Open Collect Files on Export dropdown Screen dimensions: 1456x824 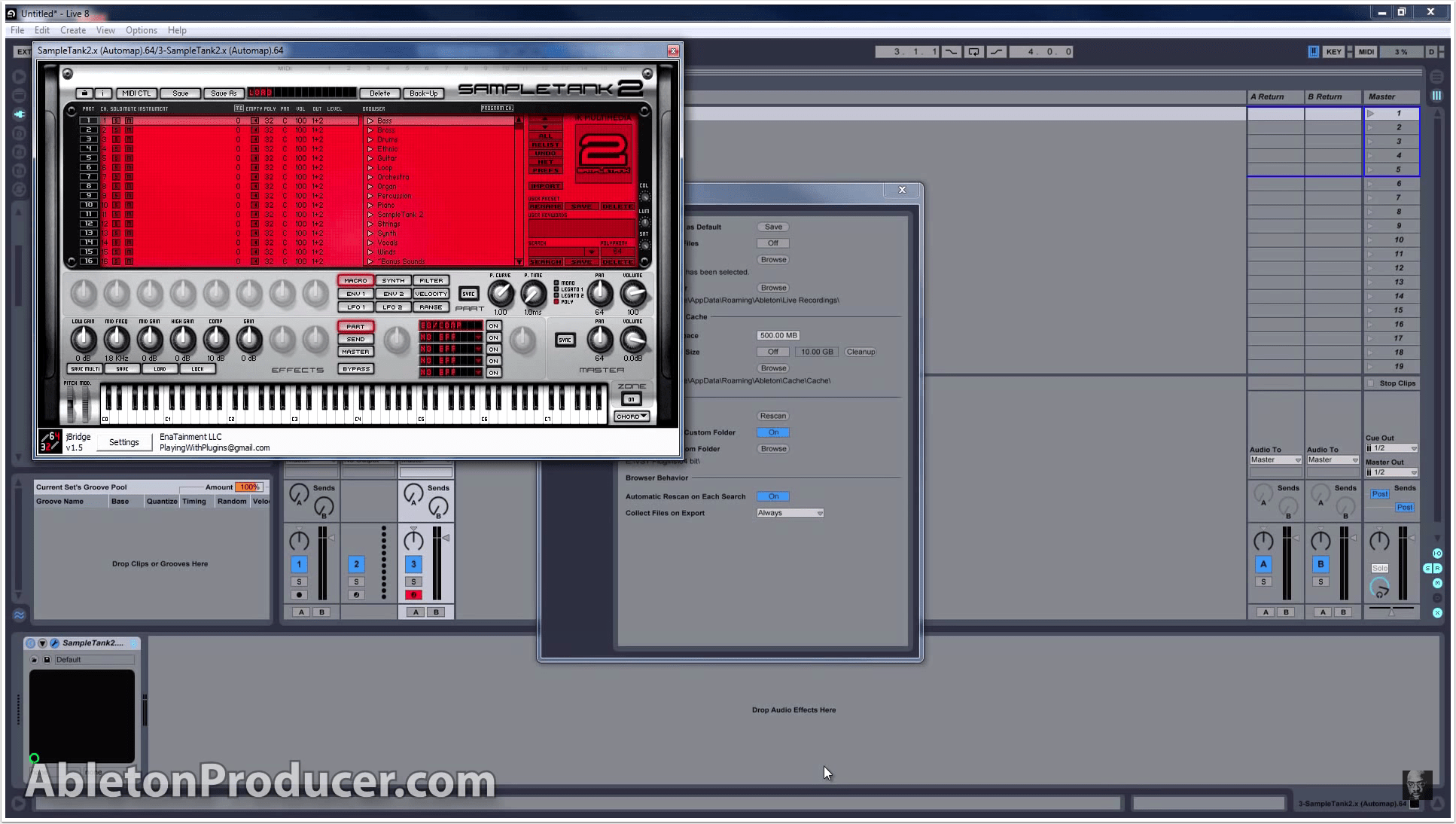(x=789, y=513)
